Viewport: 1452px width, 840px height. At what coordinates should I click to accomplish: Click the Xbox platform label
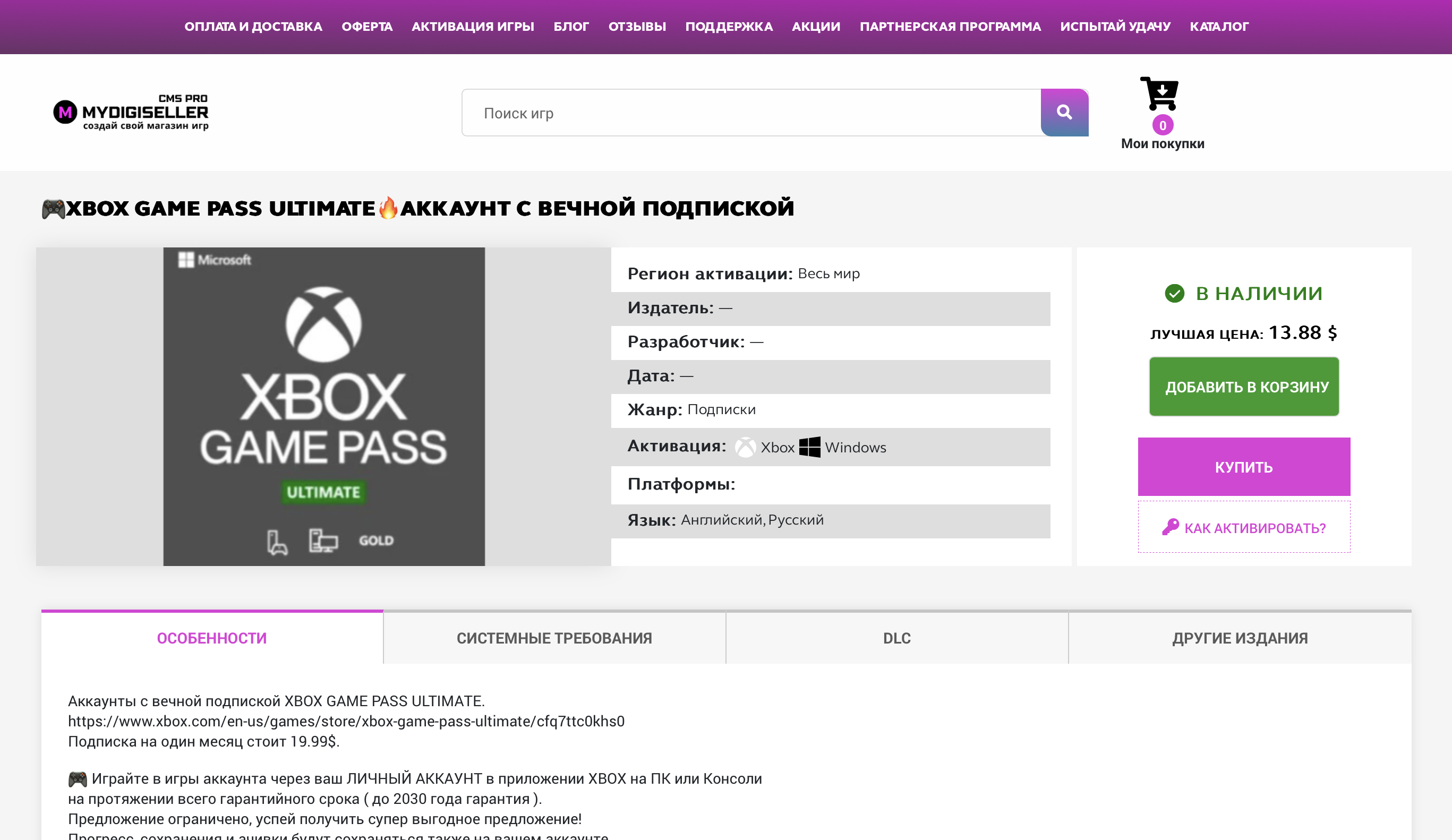coord(778,448)
